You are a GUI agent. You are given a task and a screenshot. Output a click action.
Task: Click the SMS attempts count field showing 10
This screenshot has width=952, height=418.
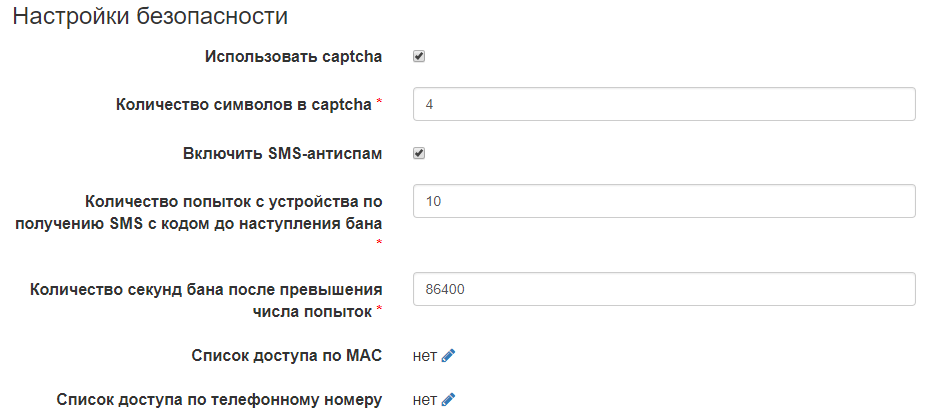[x=664, y=201]
